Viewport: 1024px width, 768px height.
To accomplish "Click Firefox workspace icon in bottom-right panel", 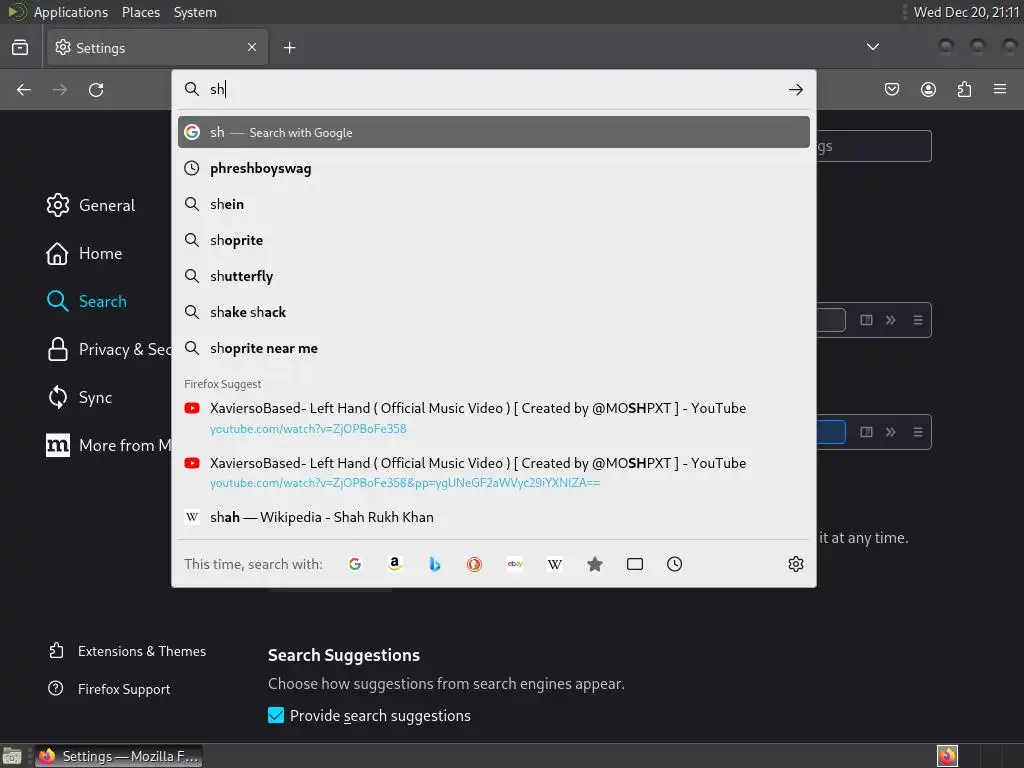I will pos(947,756).
